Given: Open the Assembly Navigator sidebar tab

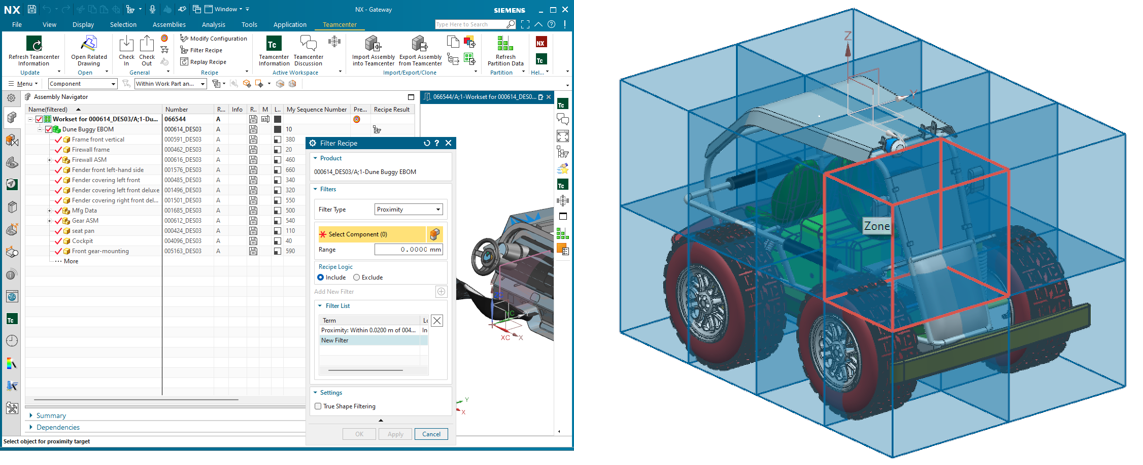Looking at the screenshot, I should point(11,118).
